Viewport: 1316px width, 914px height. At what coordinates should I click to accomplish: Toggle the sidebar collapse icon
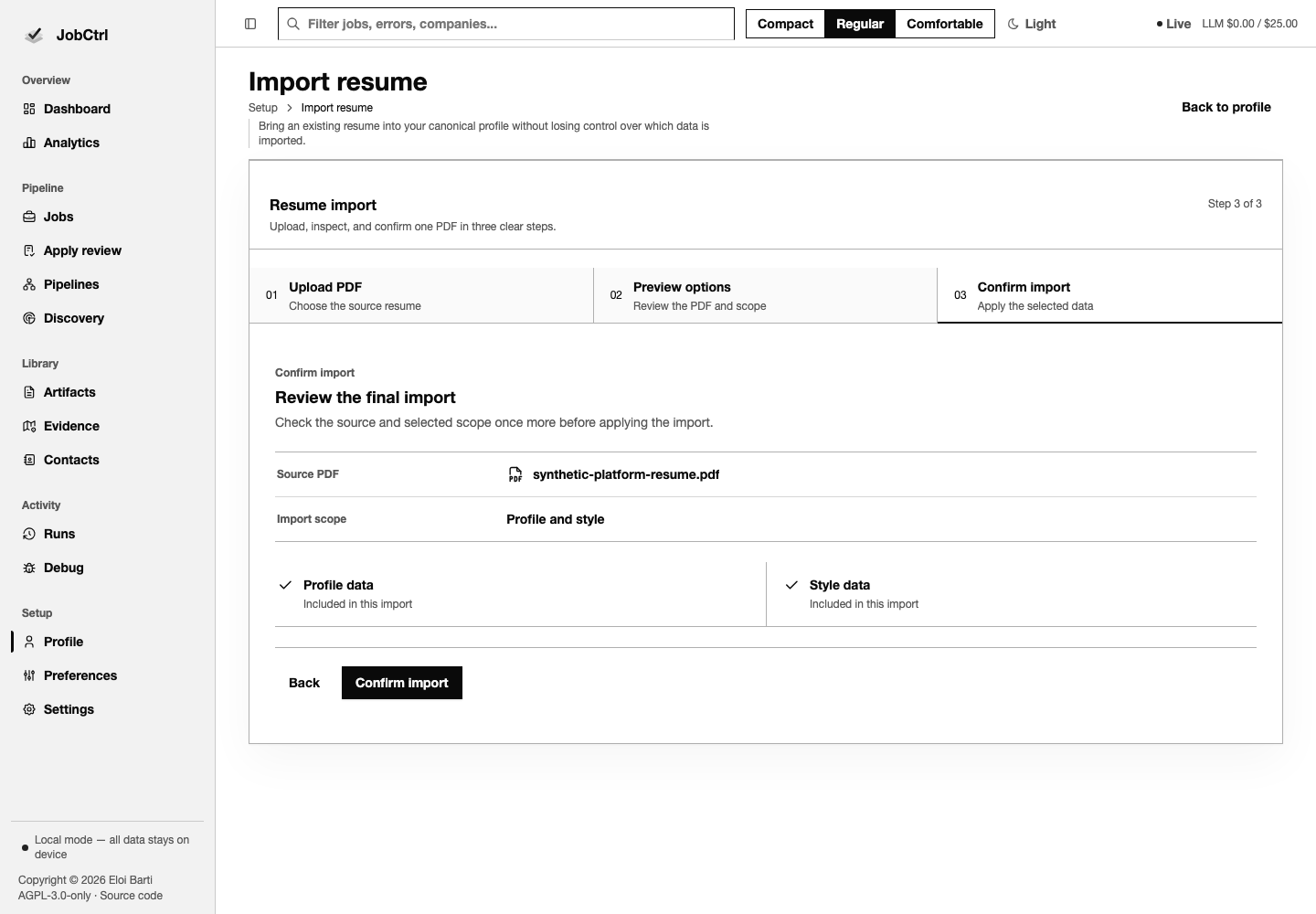pos(250,24)
